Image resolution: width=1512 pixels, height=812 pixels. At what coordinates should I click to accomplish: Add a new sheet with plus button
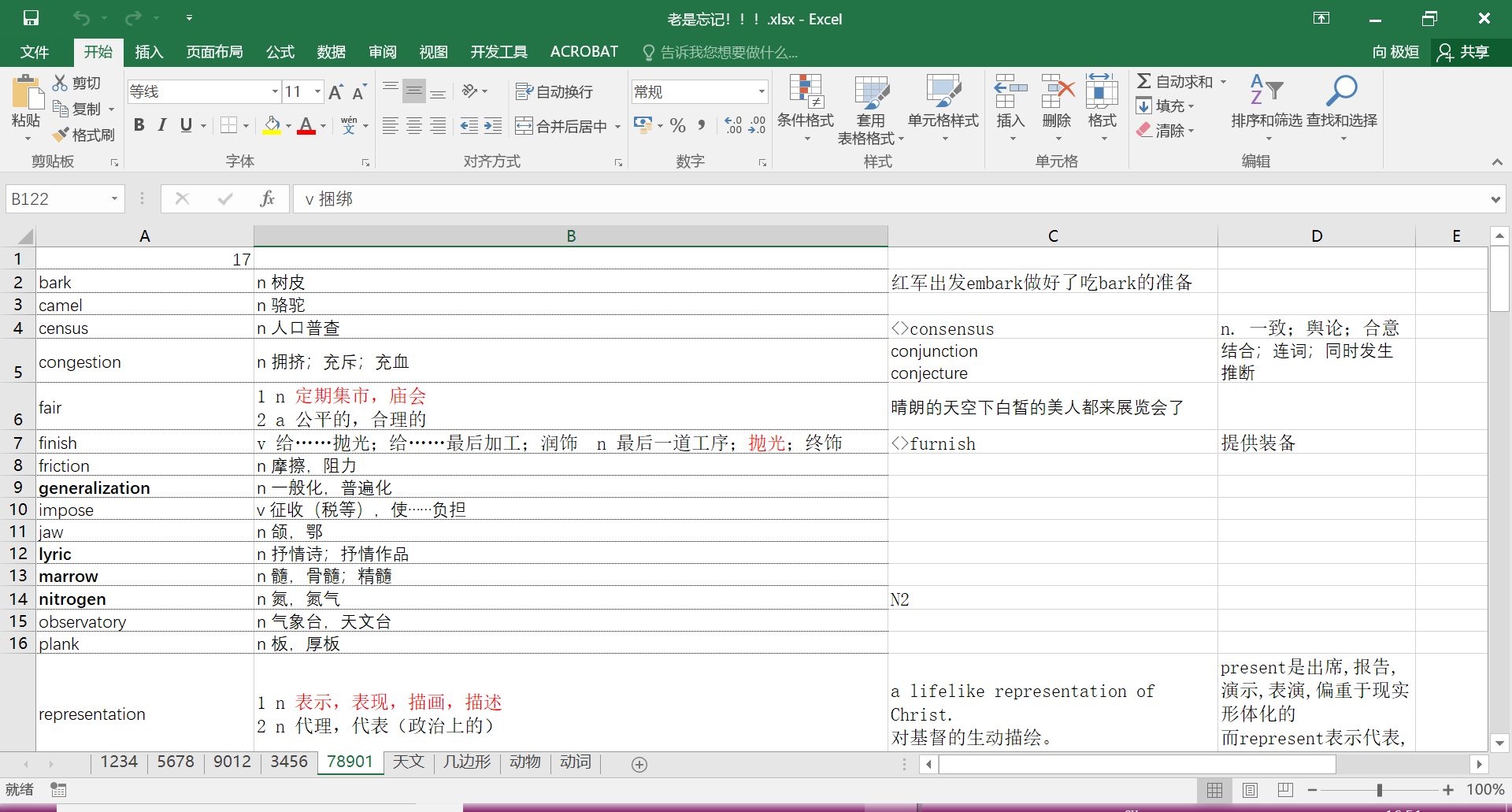pos(639,764)
